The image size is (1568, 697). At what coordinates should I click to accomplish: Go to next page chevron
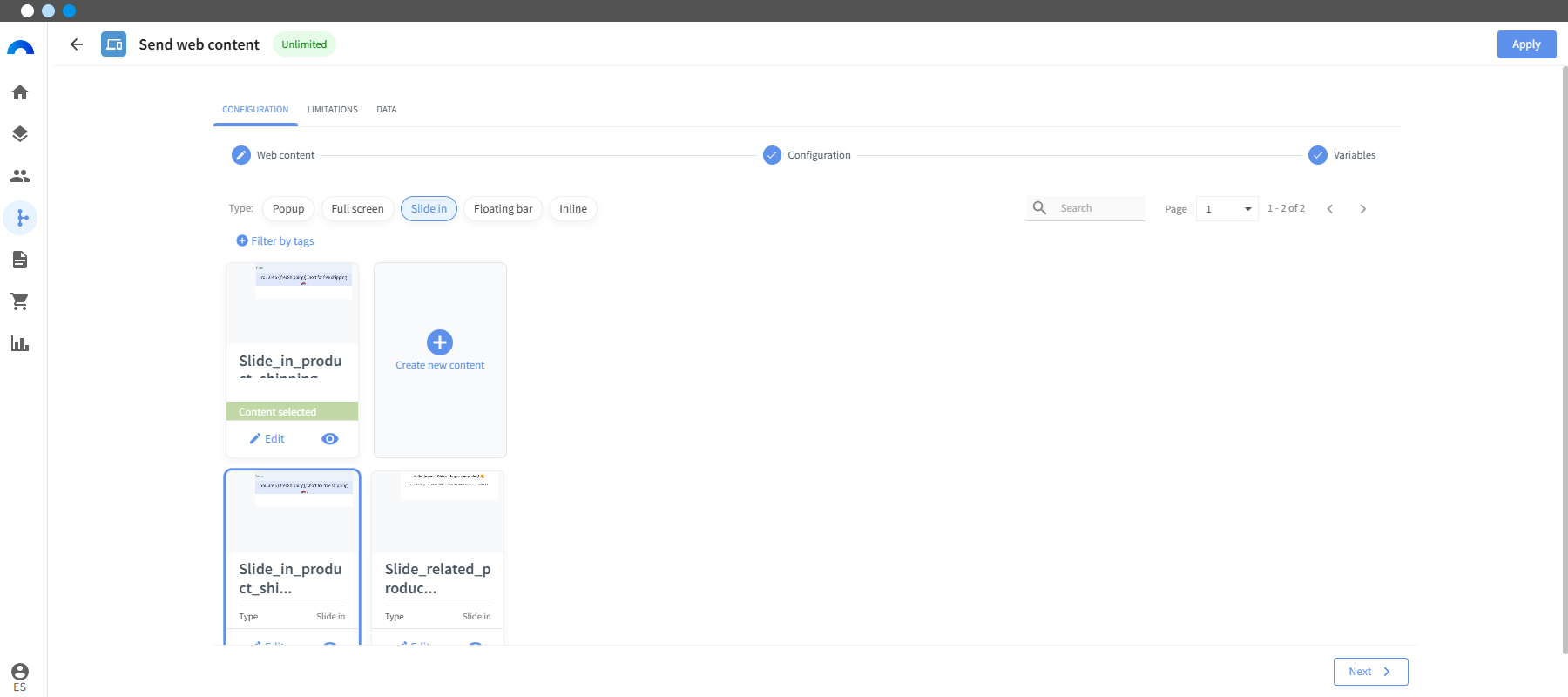(1363, 209)
